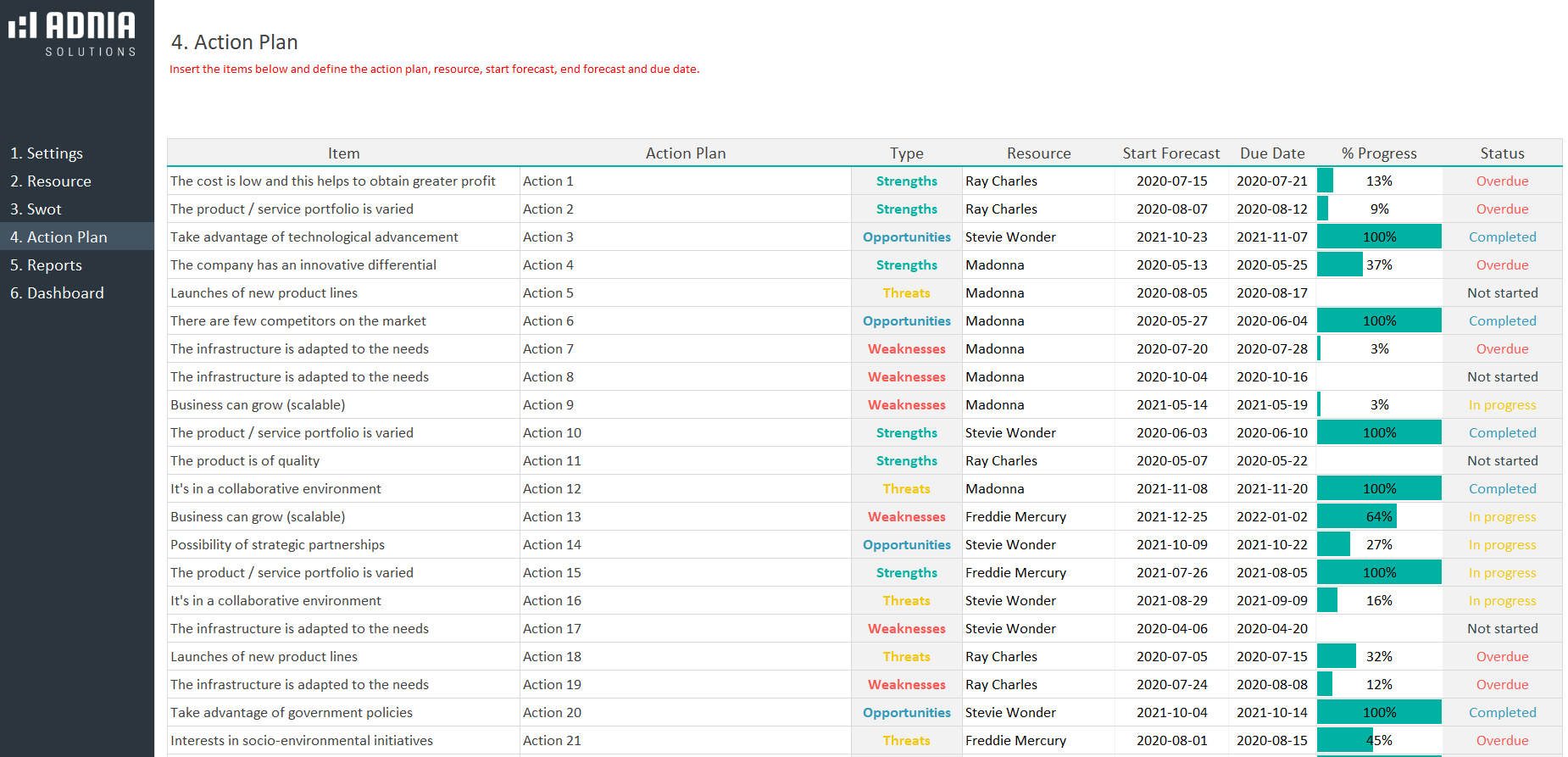Open the Settings sheet
The height and width of the screenshot is (757, 1568).
pyautogui.click(x=47, y=153)
